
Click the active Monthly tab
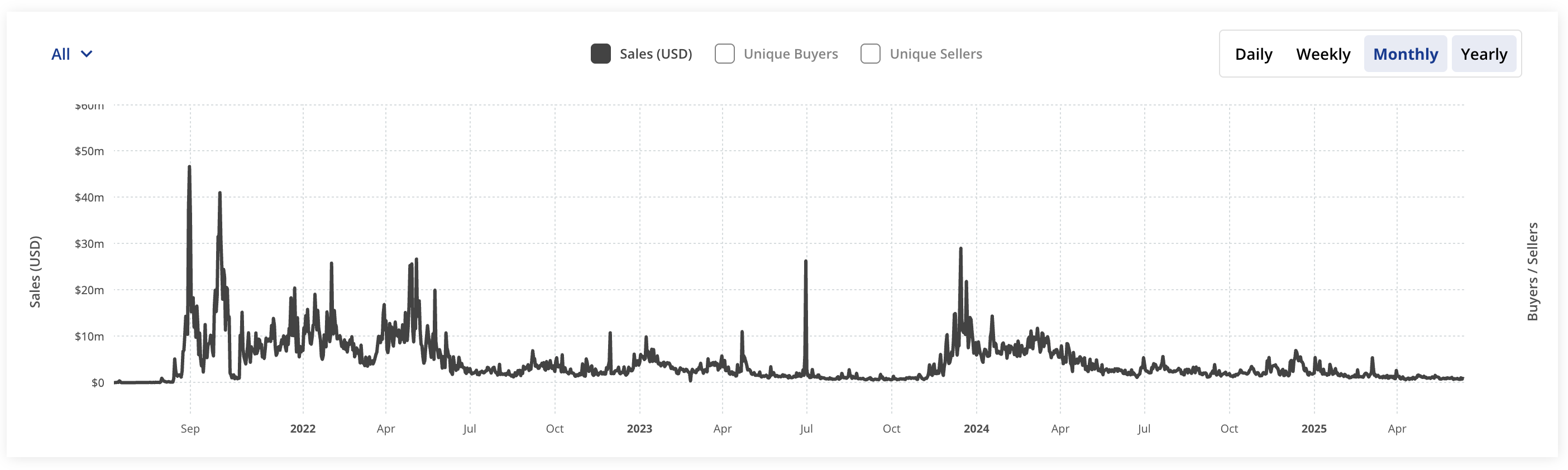[x=1406, y=54]
